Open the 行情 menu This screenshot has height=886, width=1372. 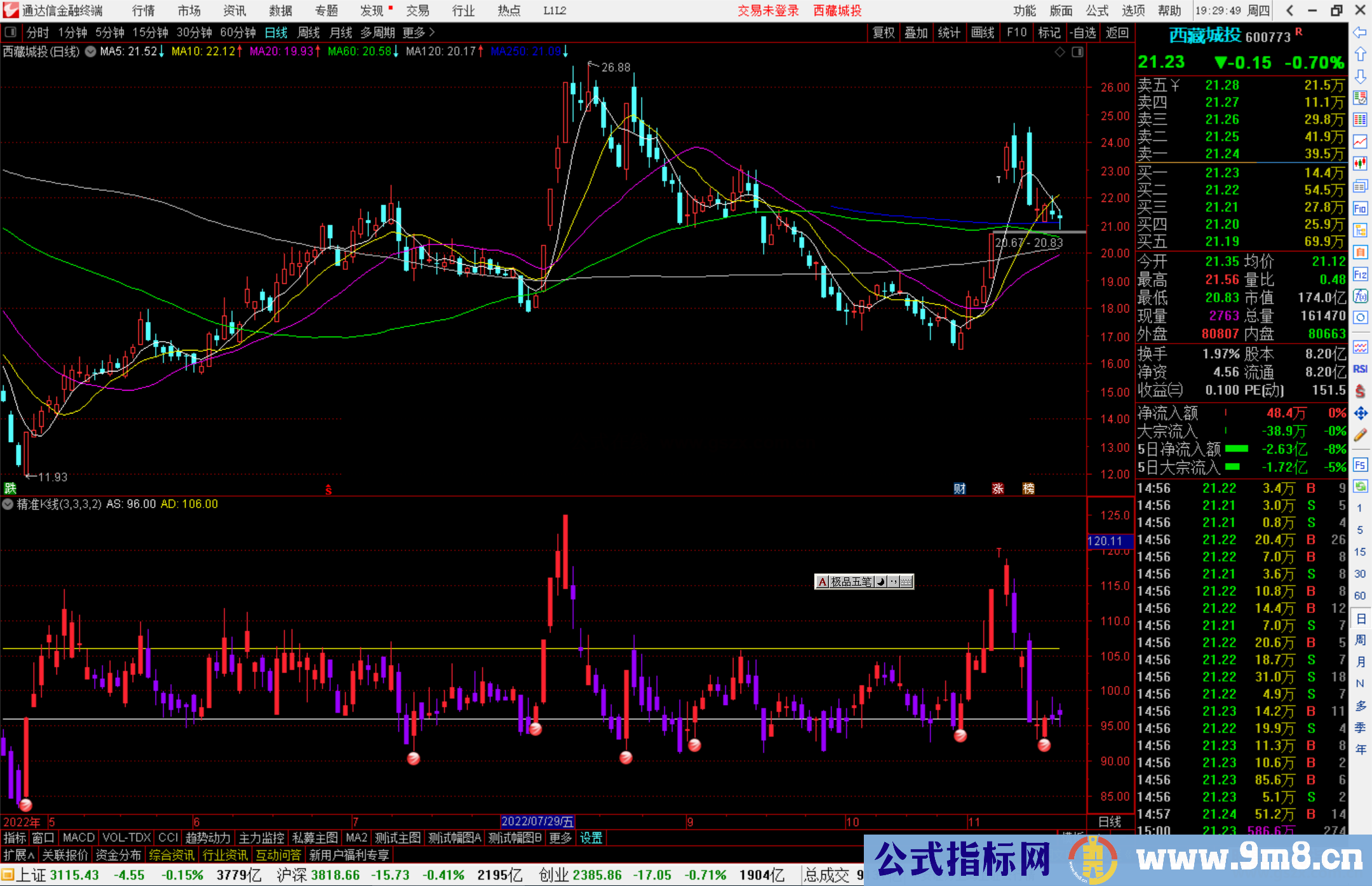point(143,11)
